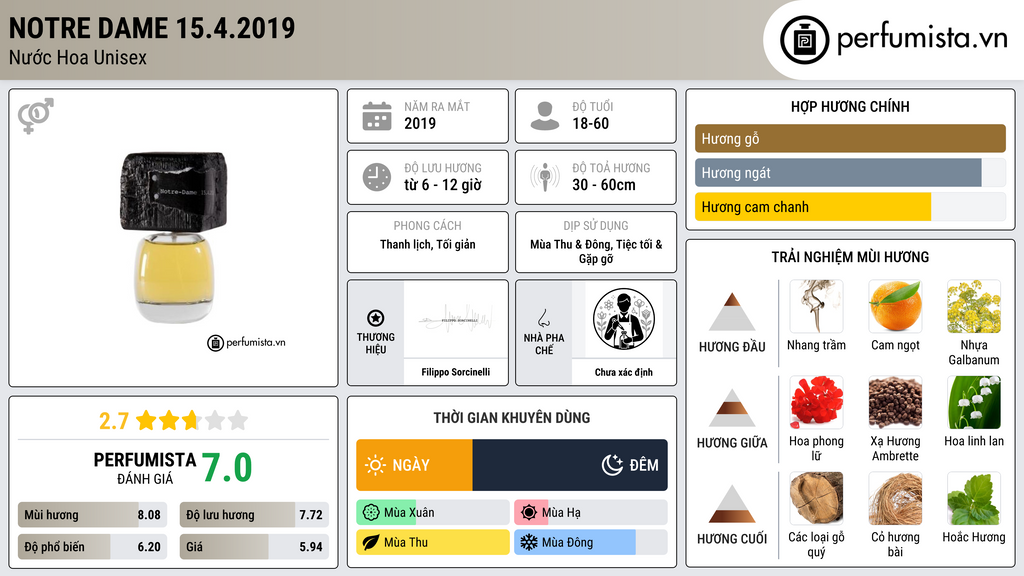1024x576 pixels.
Task: Click the 2.7 star rating stars
Action: (x=192, y=420)
